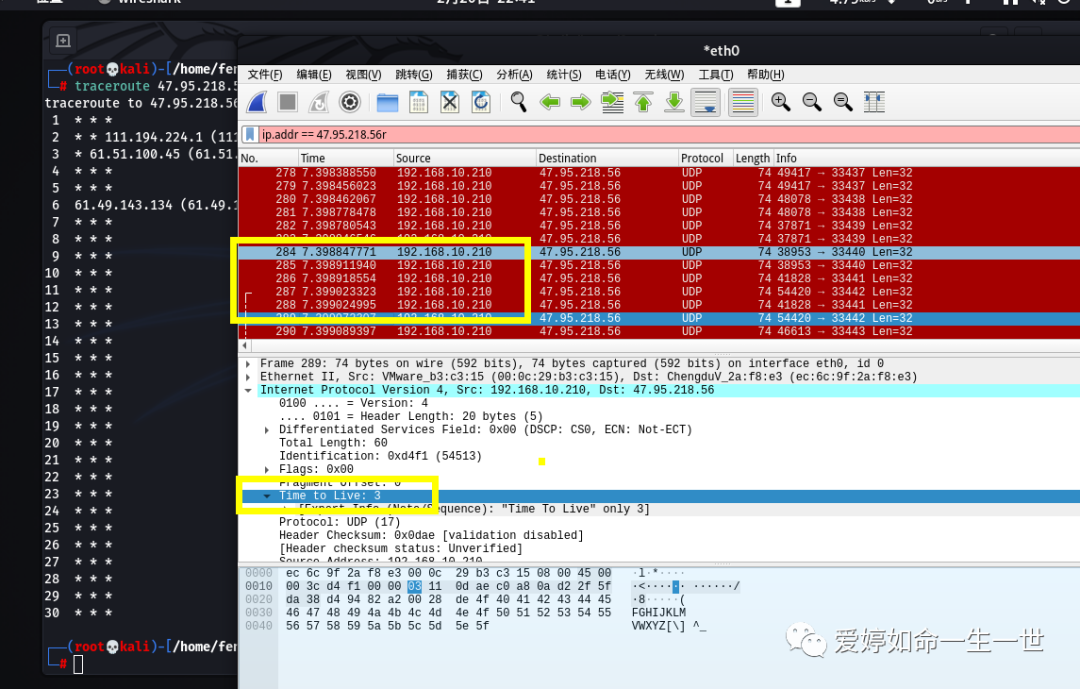This screenshot has height=689, width=1080.
Task: Open the 统计(S) menu
Action: (x=564, y=74)
